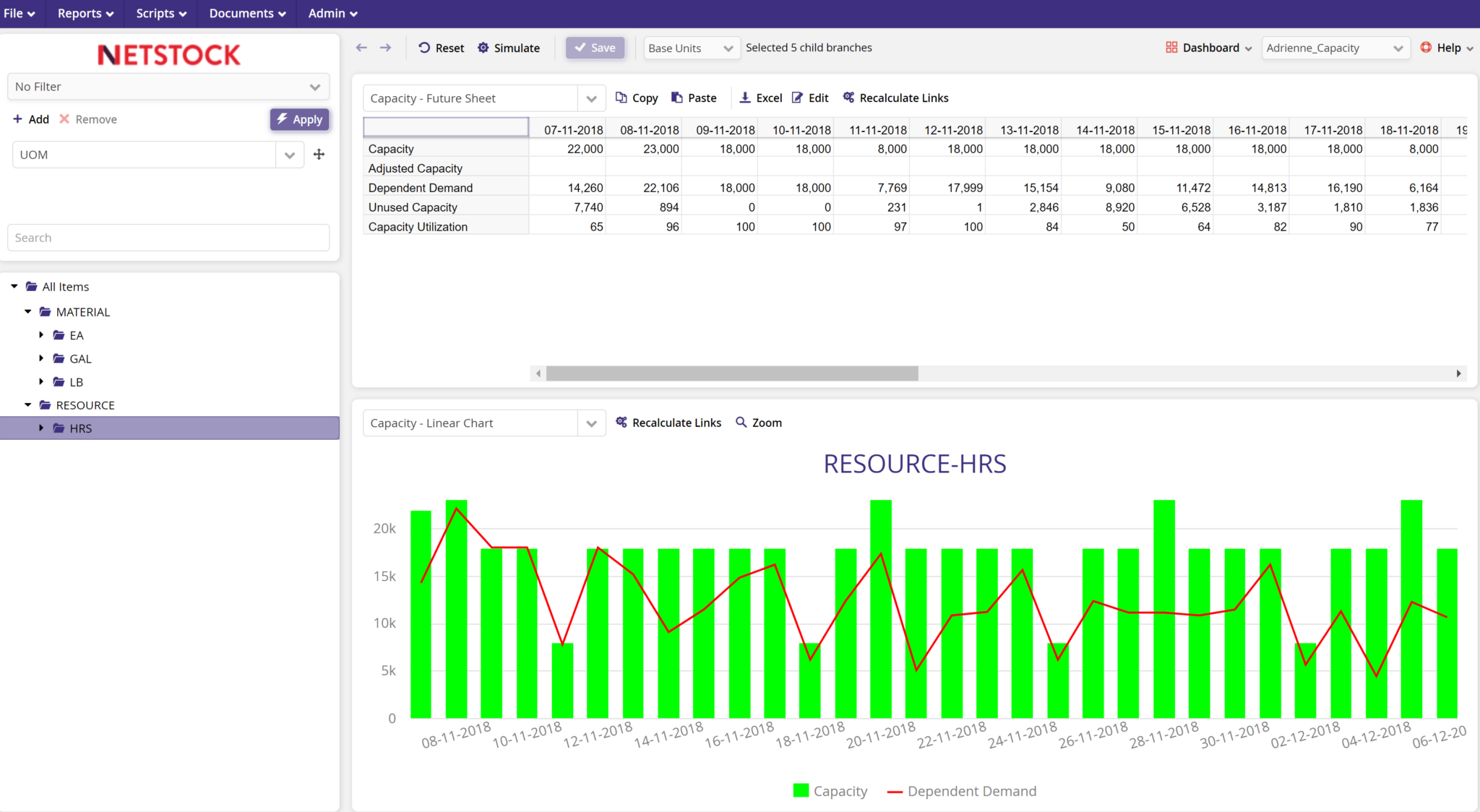Edit the Capacity sheet
Viewport: 1480px width, 812px height.
(x=810, y=98)
